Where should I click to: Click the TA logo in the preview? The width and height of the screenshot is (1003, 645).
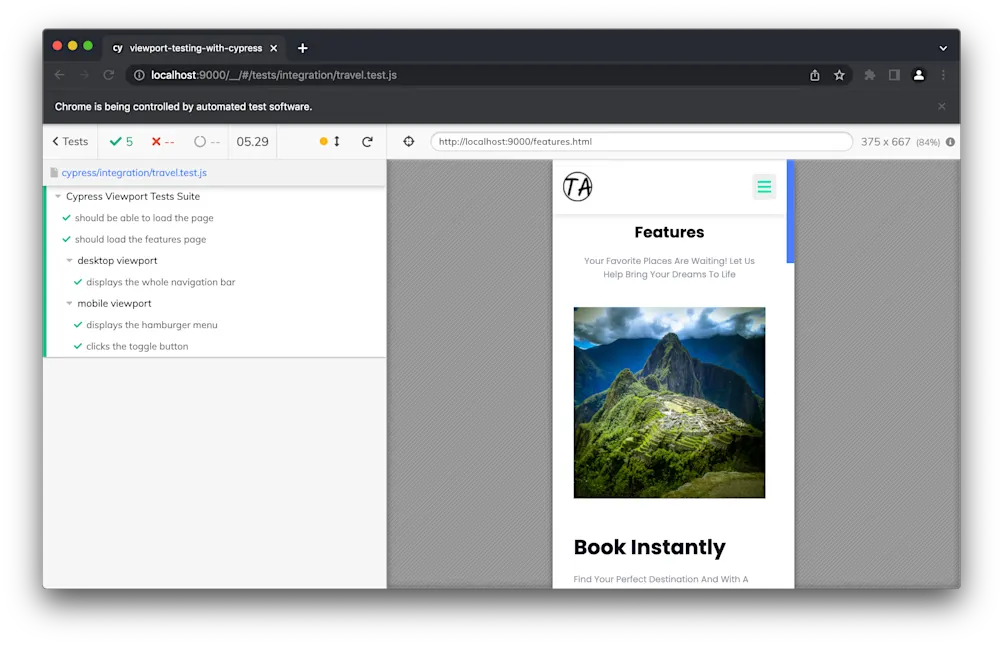coord(578,187)
